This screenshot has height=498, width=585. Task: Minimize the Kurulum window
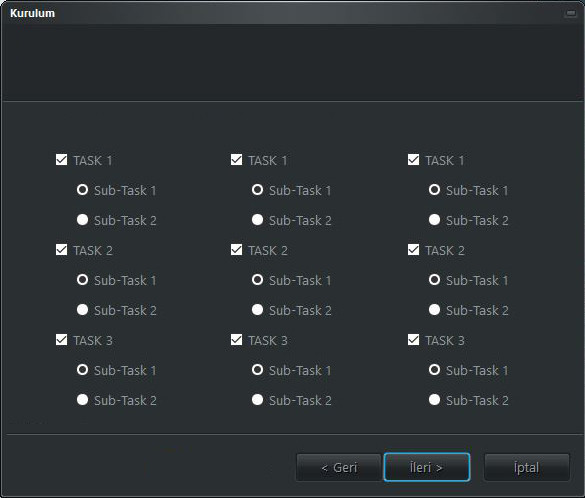click(570, 13)
